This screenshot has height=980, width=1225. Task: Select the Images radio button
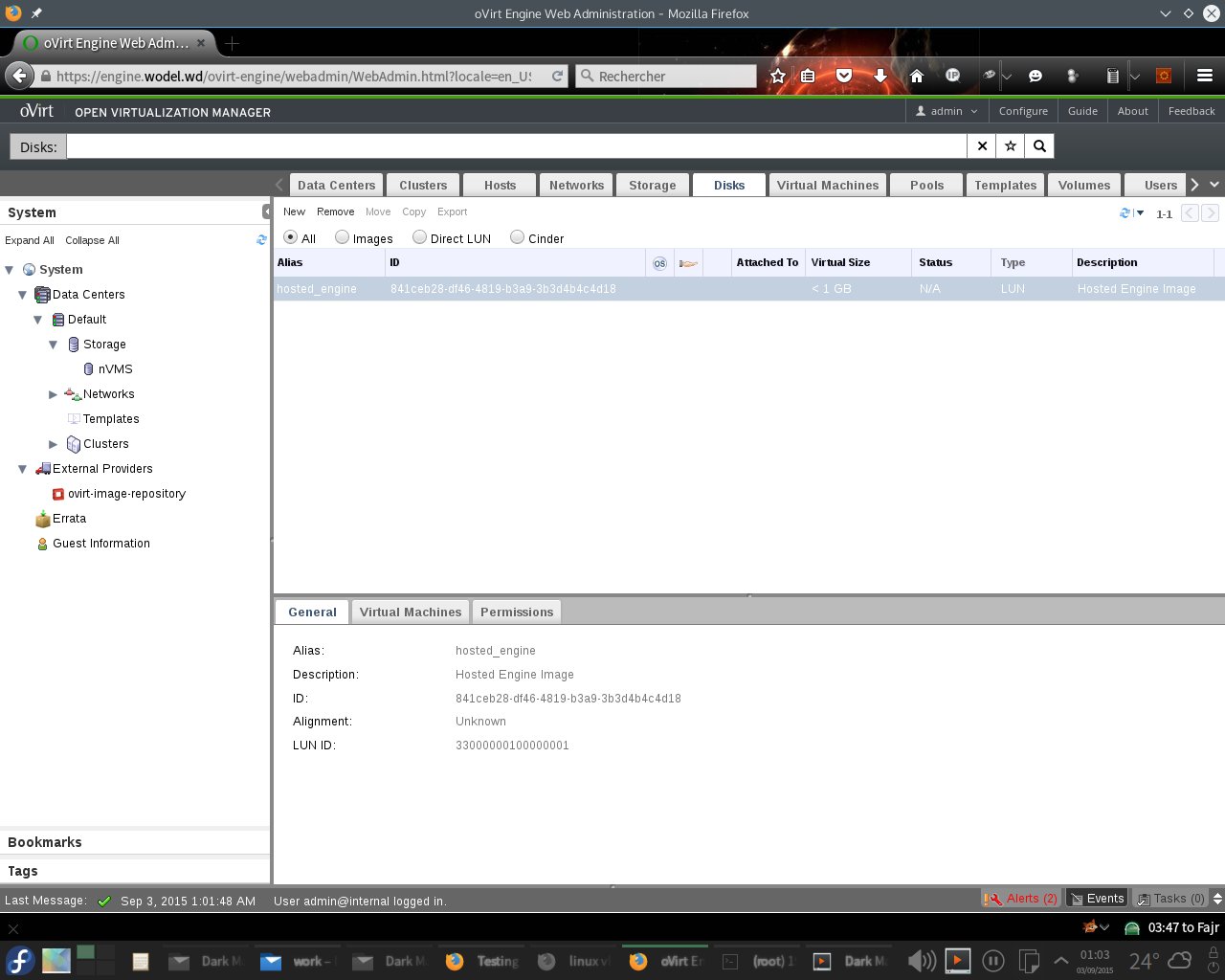pos(342,237)
